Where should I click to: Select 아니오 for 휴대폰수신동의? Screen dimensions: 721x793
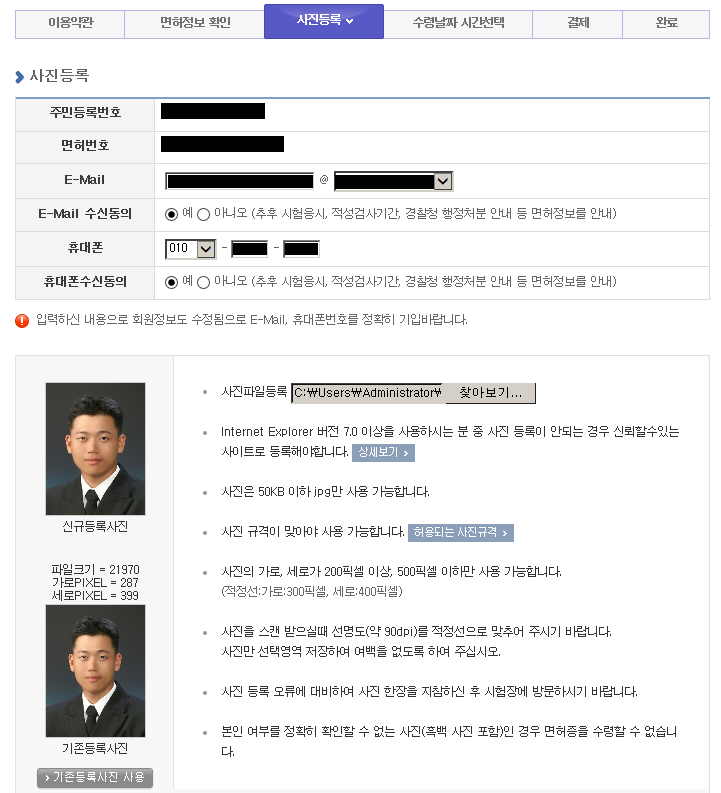point(203,282)
